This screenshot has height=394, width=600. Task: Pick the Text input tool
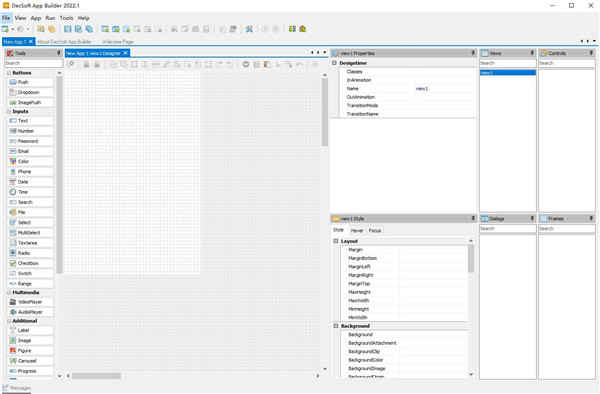click(31, 121)
